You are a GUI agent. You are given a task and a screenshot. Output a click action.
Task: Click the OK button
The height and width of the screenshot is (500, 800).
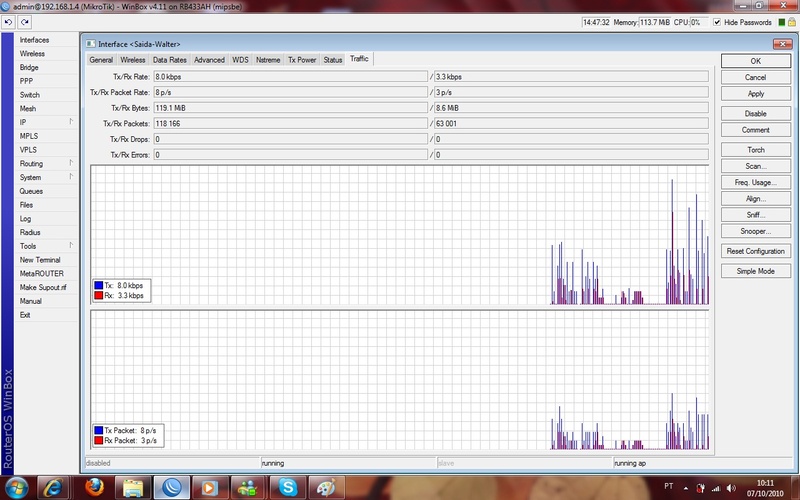tap(756, 61)
